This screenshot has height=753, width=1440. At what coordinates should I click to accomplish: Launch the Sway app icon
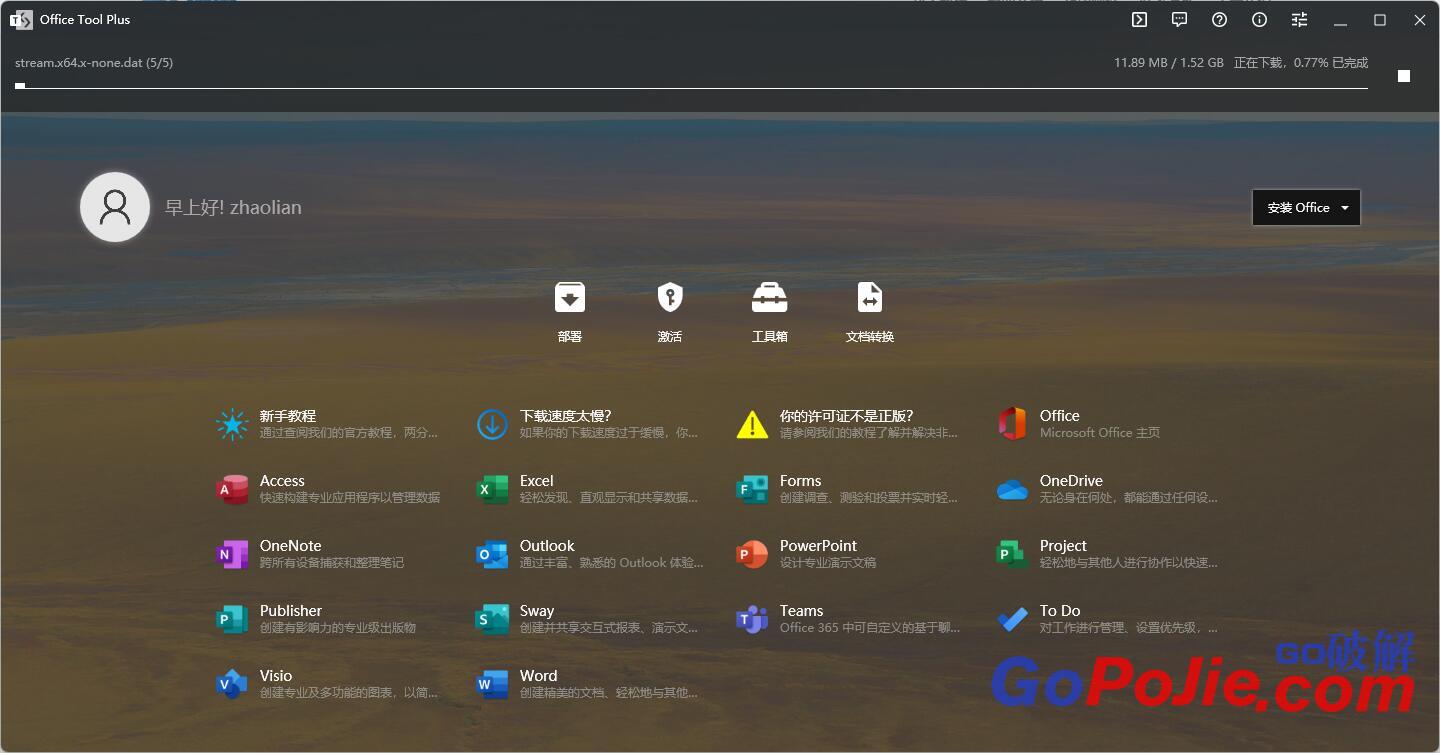(x=492, y=619)
